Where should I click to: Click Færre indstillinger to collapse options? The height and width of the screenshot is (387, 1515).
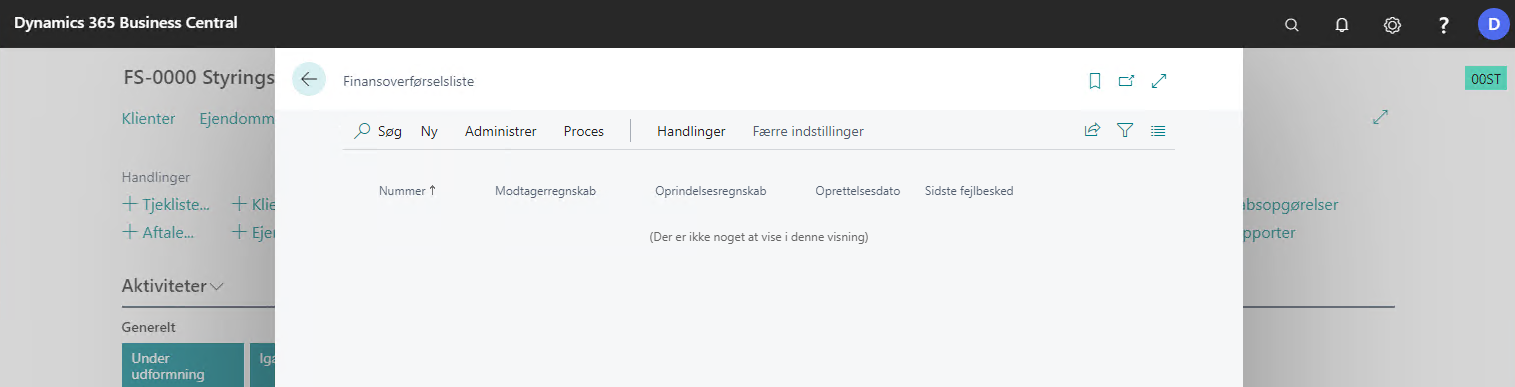808,131
